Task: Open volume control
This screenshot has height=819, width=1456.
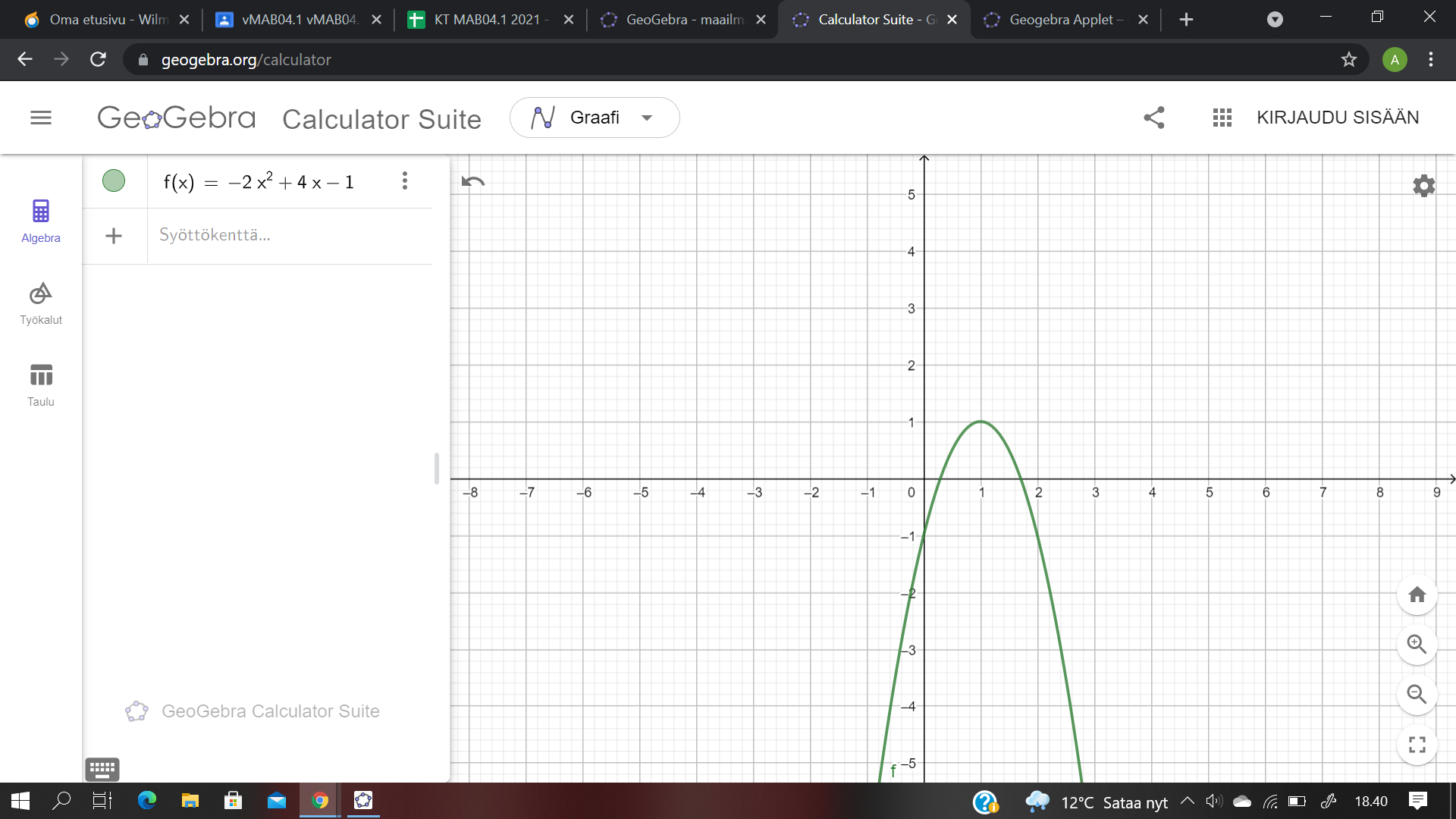Action: pos(1214,801)
